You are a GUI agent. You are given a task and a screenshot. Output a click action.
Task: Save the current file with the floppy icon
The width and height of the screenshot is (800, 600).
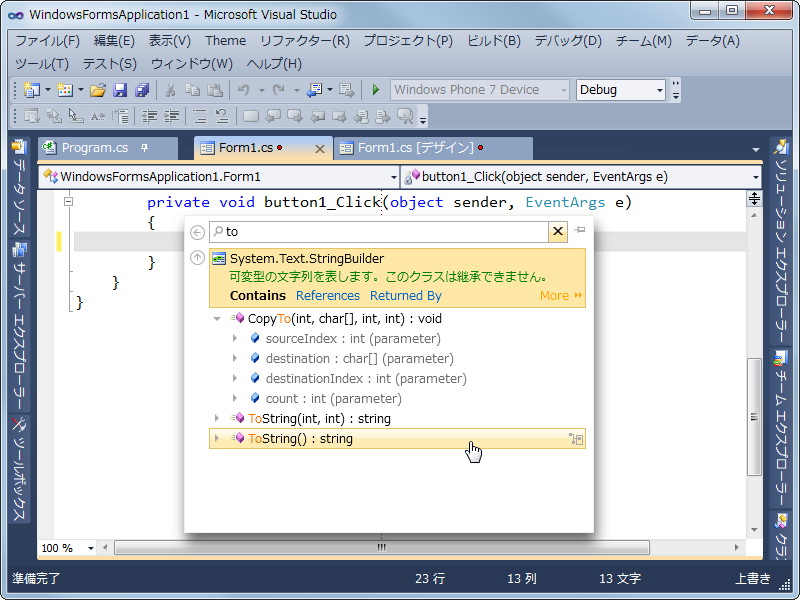point(120,90)
